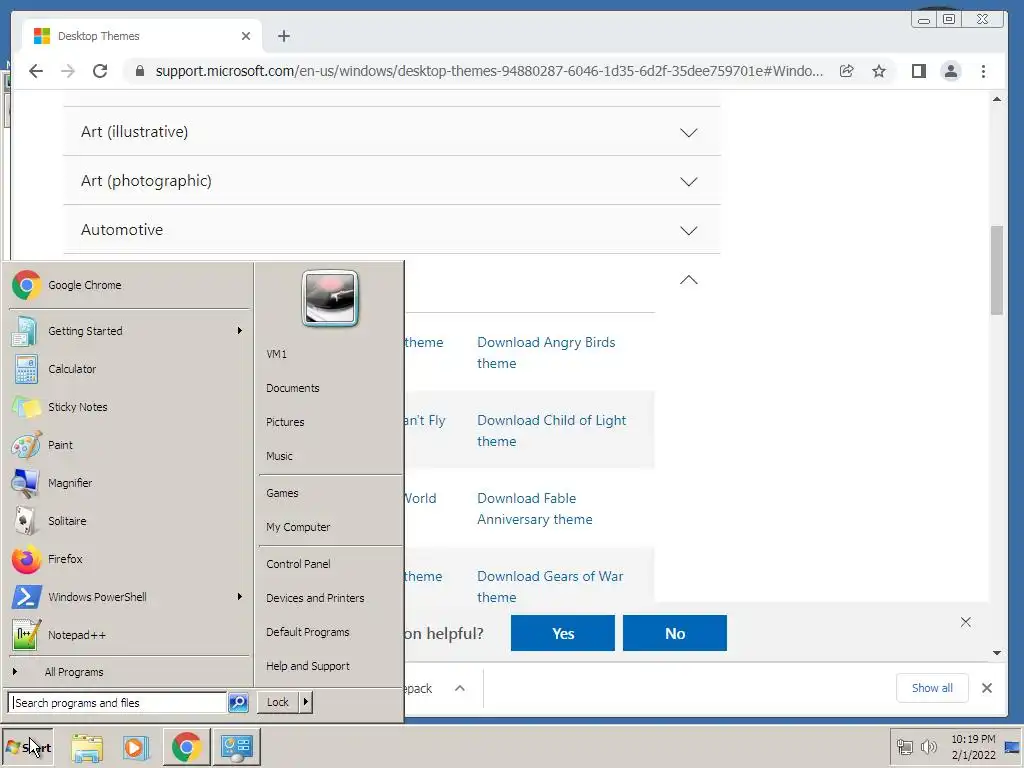This screenshot has height=768, width=1024.
Task: Expand Art (illustrative) section
Action: (392, 132)
